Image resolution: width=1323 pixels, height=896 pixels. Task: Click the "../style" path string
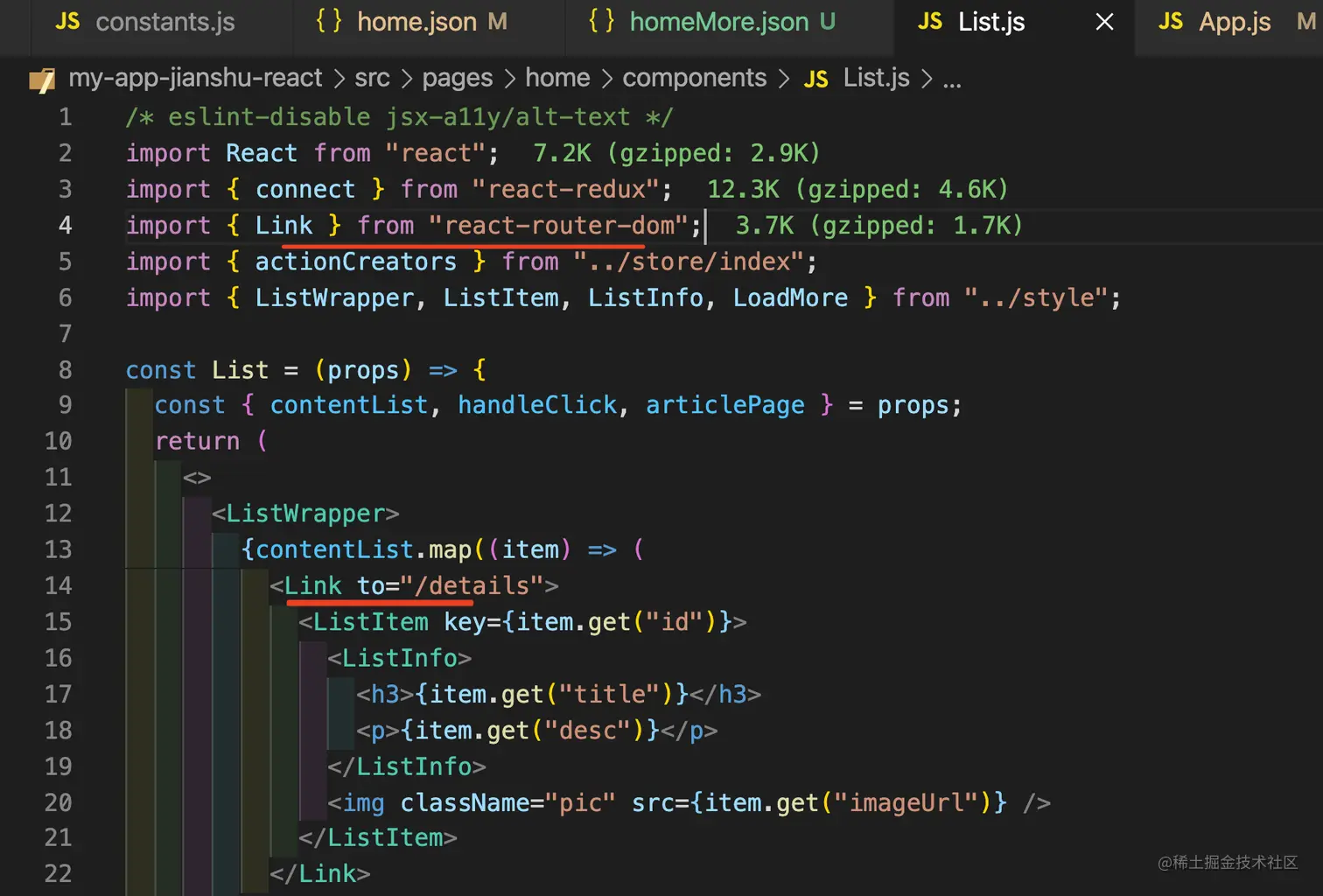pos(1037,298)
